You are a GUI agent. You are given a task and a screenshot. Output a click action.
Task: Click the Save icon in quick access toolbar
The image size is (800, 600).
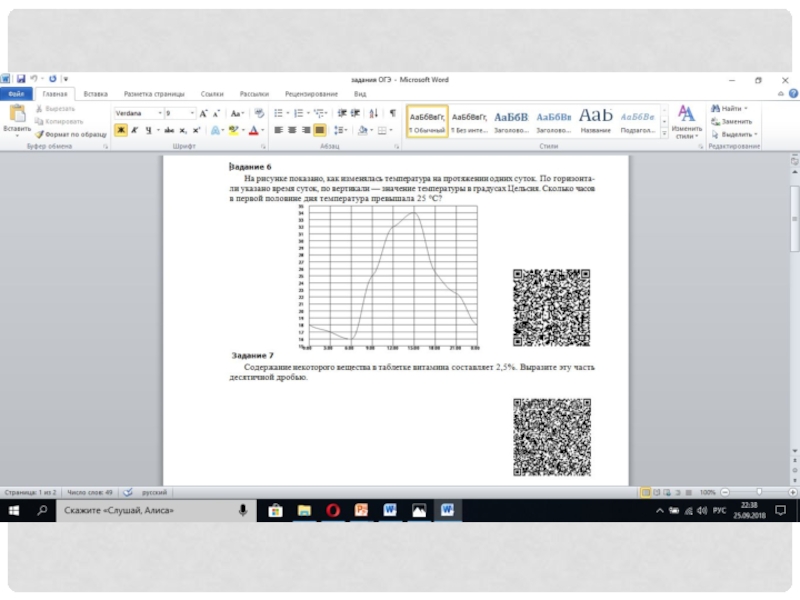(21, 79)
